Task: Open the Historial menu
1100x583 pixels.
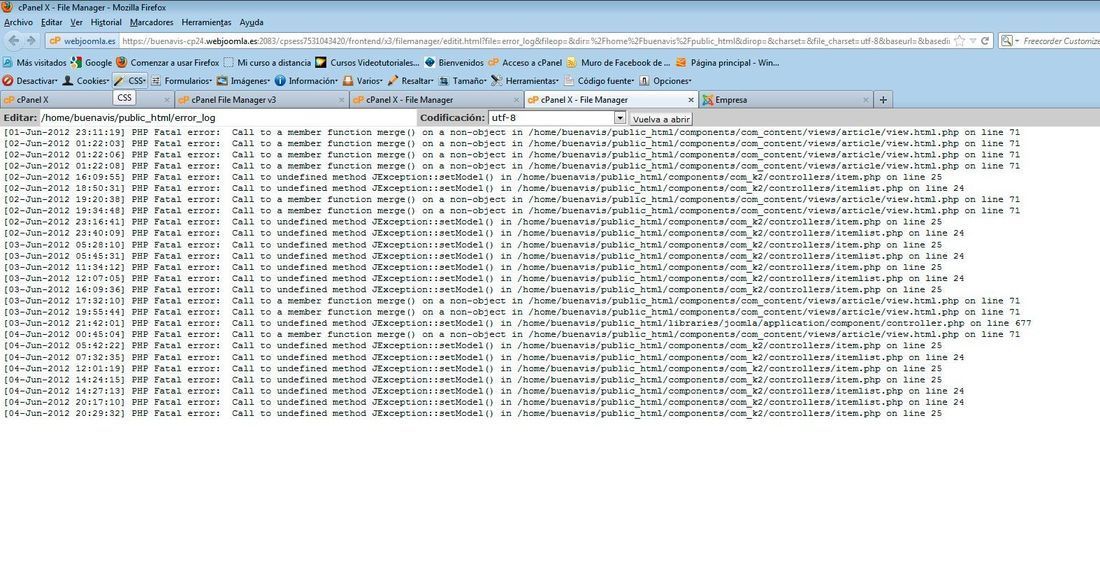Action: (106, 22)
